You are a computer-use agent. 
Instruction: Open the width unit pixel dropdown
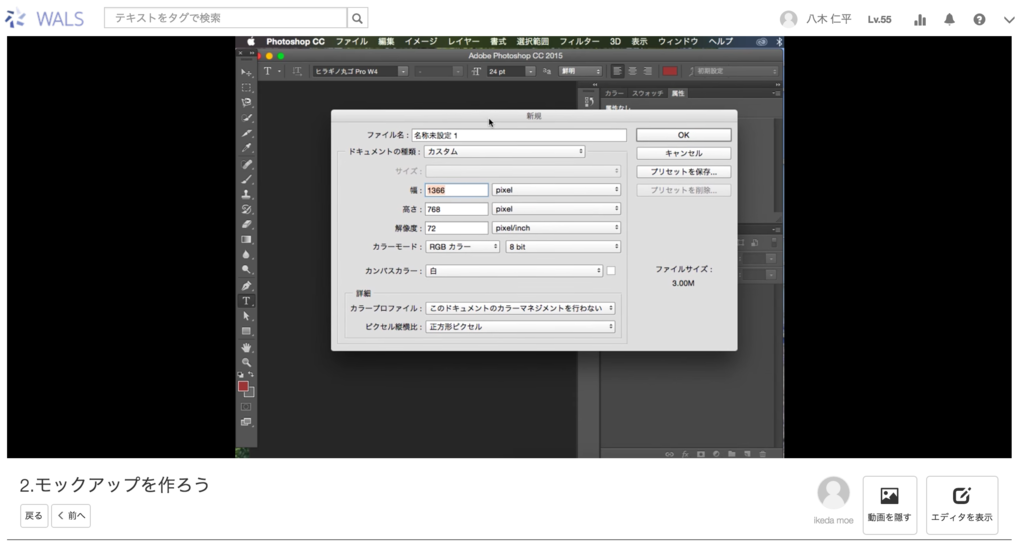[x=556, y=190]
